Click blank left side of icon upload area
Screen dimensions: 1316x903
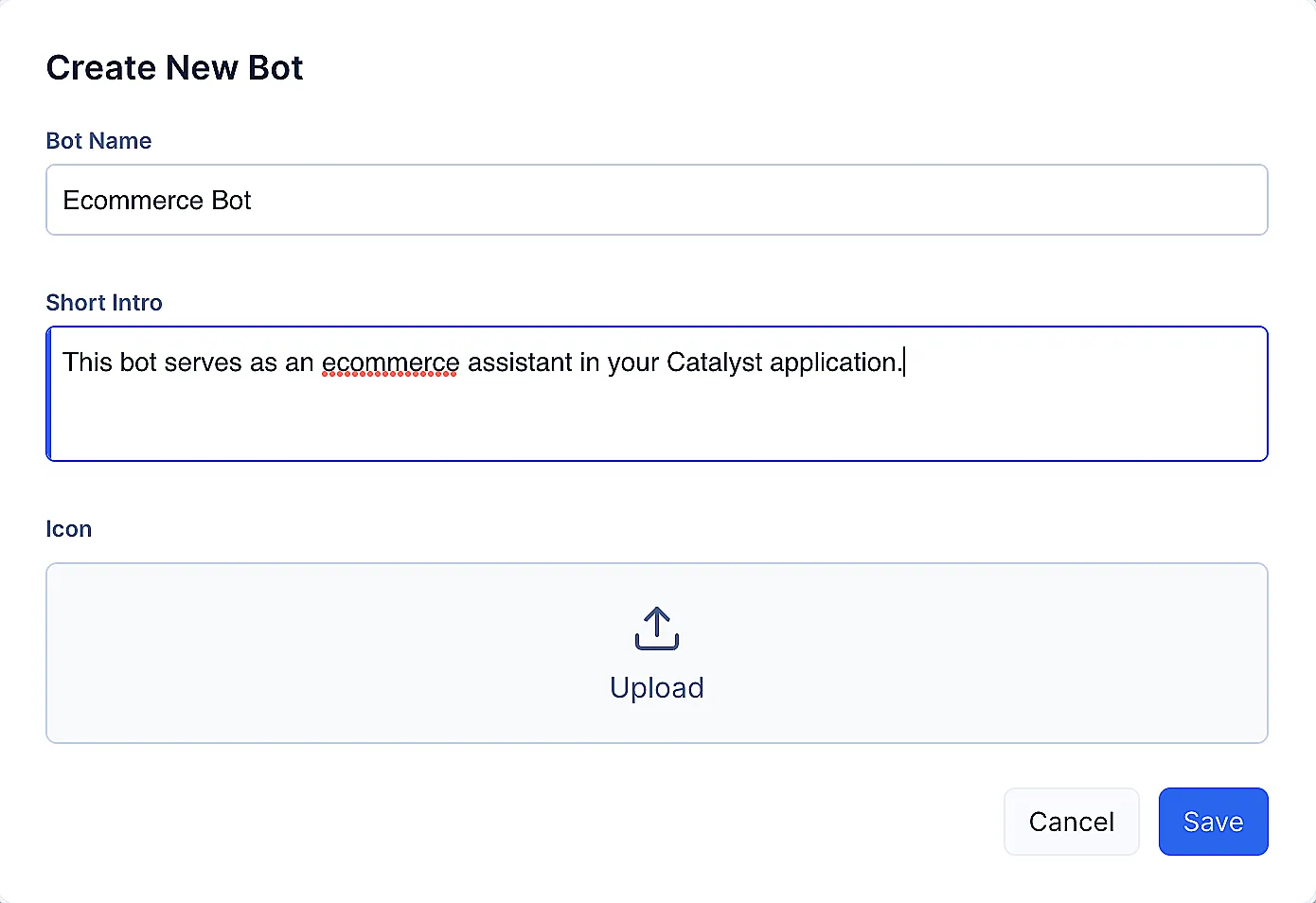237,653
